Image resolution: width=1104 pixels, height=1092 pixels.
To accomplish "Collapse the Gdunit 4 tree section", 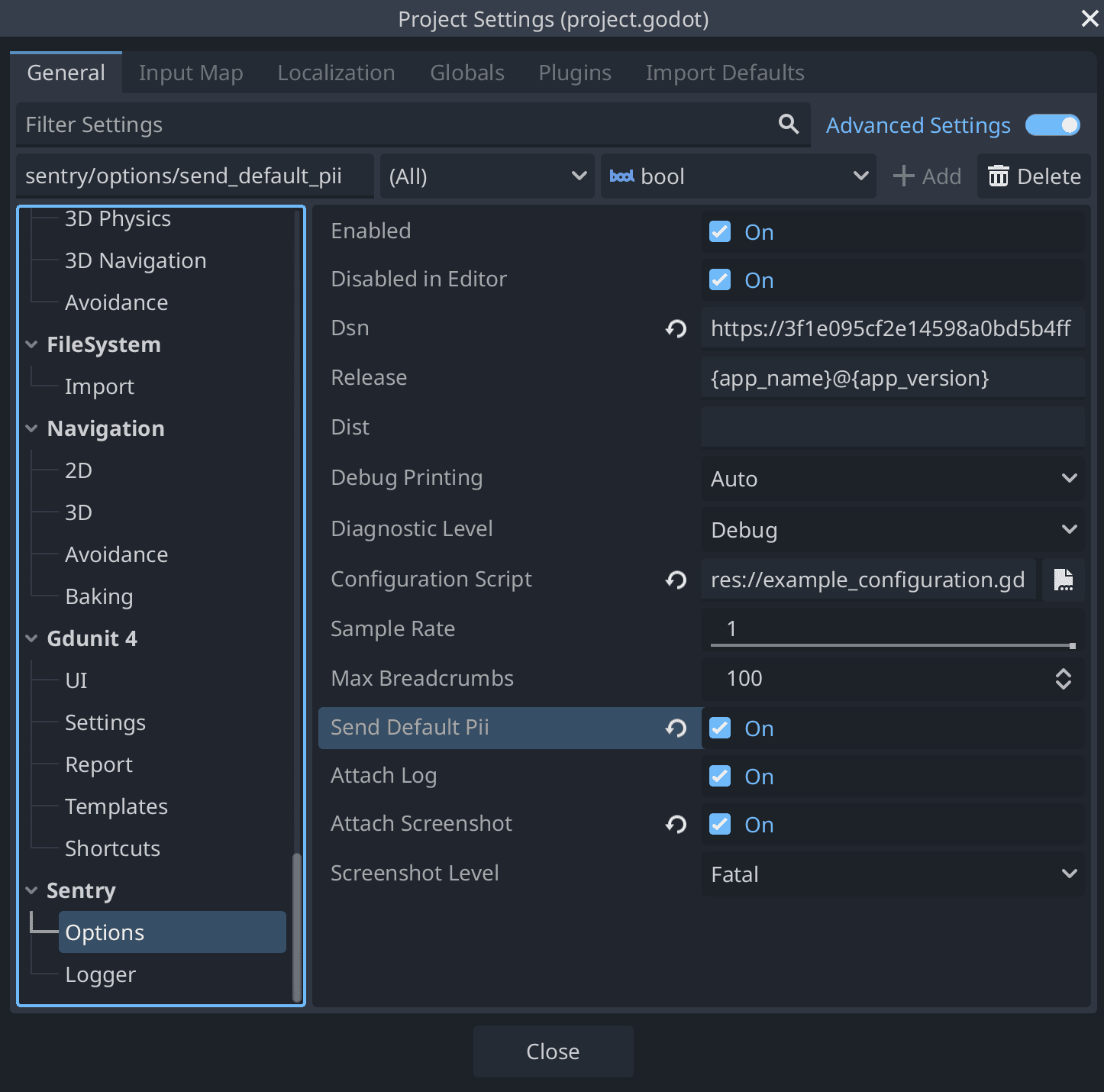I will [31, 638].
